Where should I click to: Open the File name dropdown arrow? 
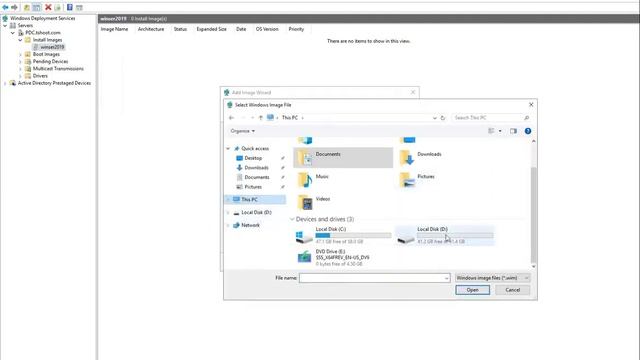447,278
